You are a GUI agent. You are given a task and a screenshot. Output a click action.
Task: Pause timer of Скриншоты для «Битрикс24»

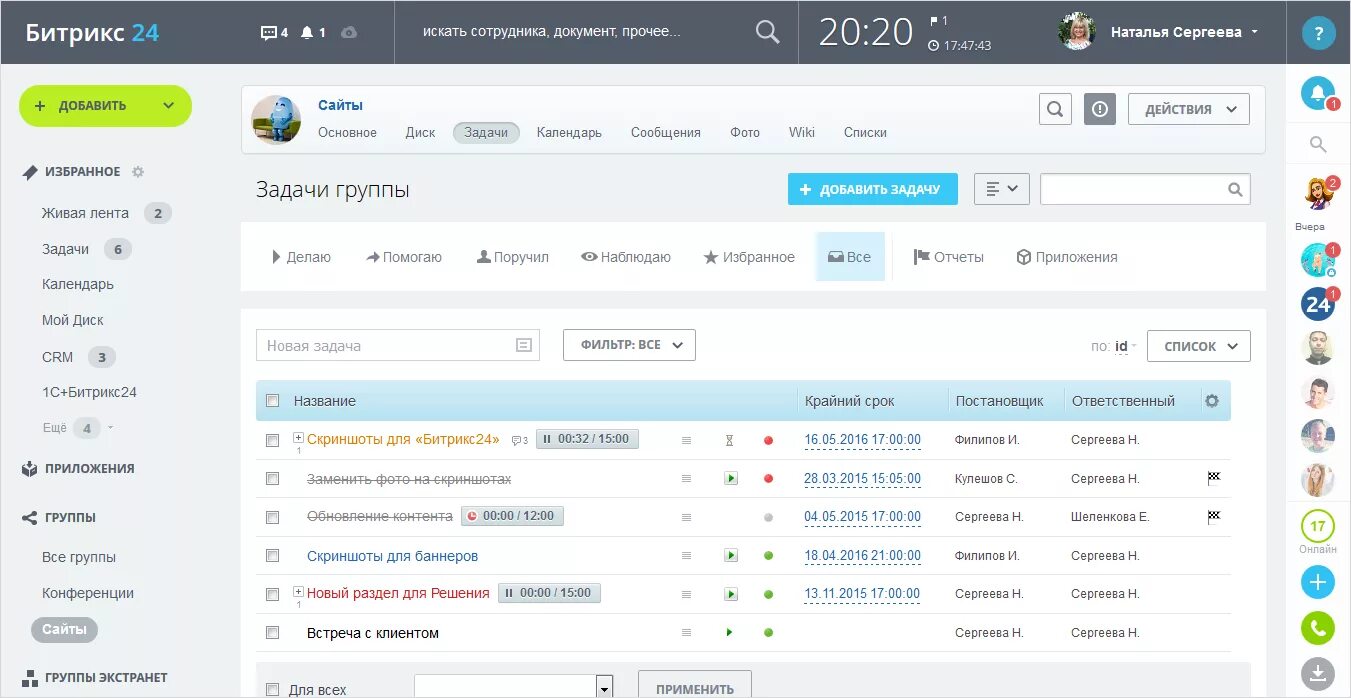[x=547, y=439]
